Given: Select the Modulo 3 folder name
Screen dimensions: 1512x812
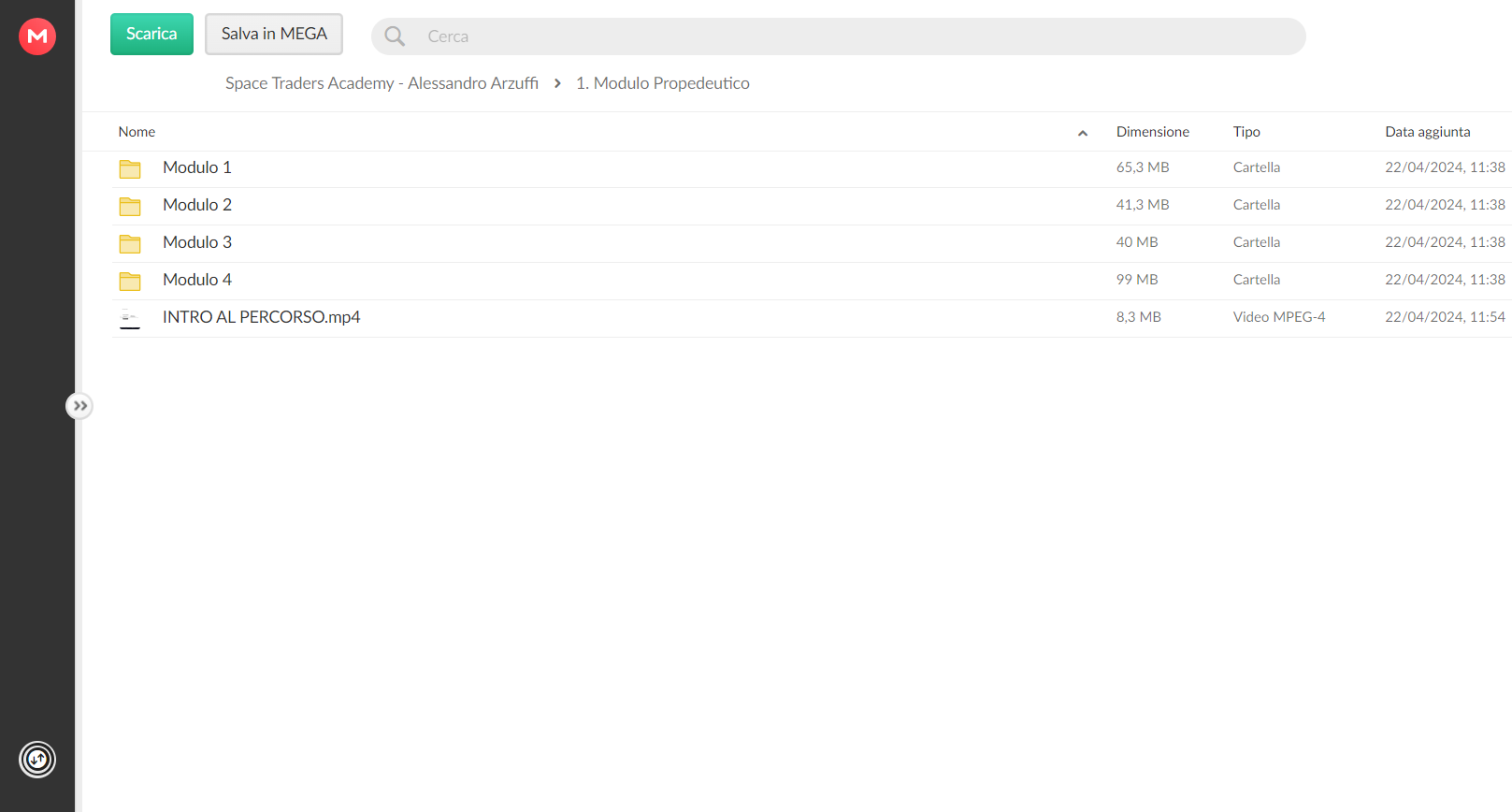Looking at the screenshot, I should tap(197, 242).
